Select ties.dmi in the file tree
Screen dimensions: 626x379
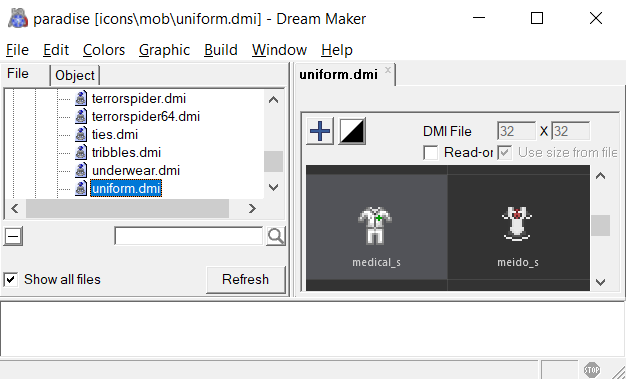pyautogui.click(x=115, y=135)
